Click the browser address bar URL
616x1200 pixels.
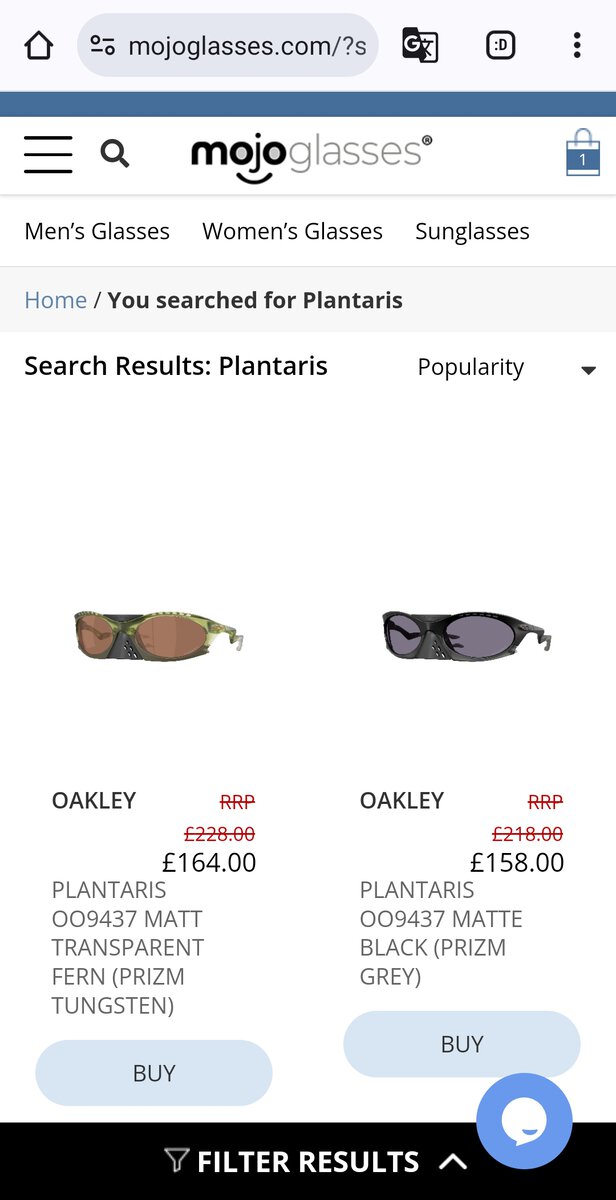coord(246,45)
